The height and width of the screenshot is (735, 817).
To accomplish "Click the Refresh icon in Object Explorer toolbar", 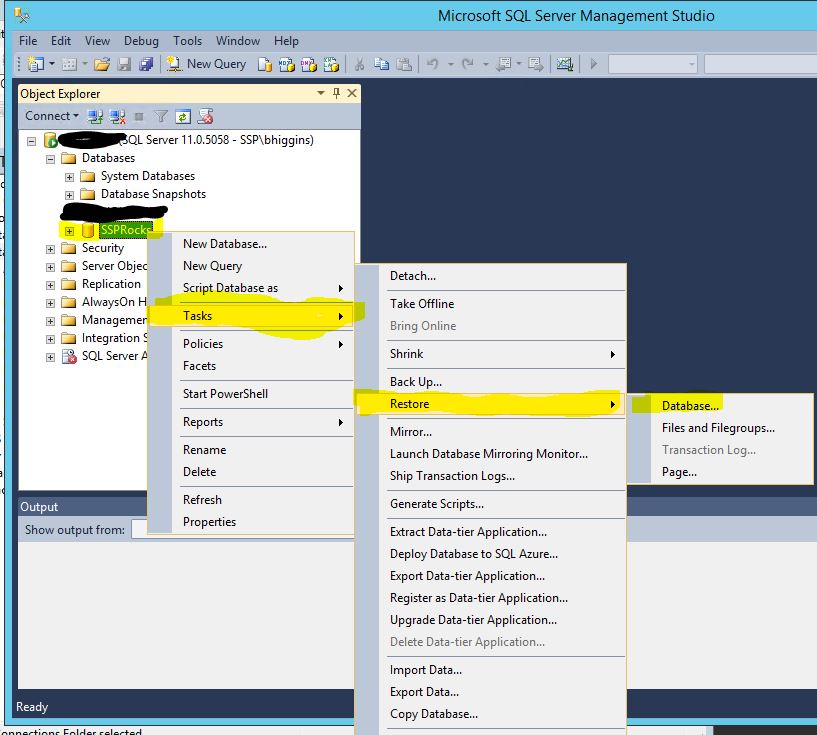I will tap(183, 117).
